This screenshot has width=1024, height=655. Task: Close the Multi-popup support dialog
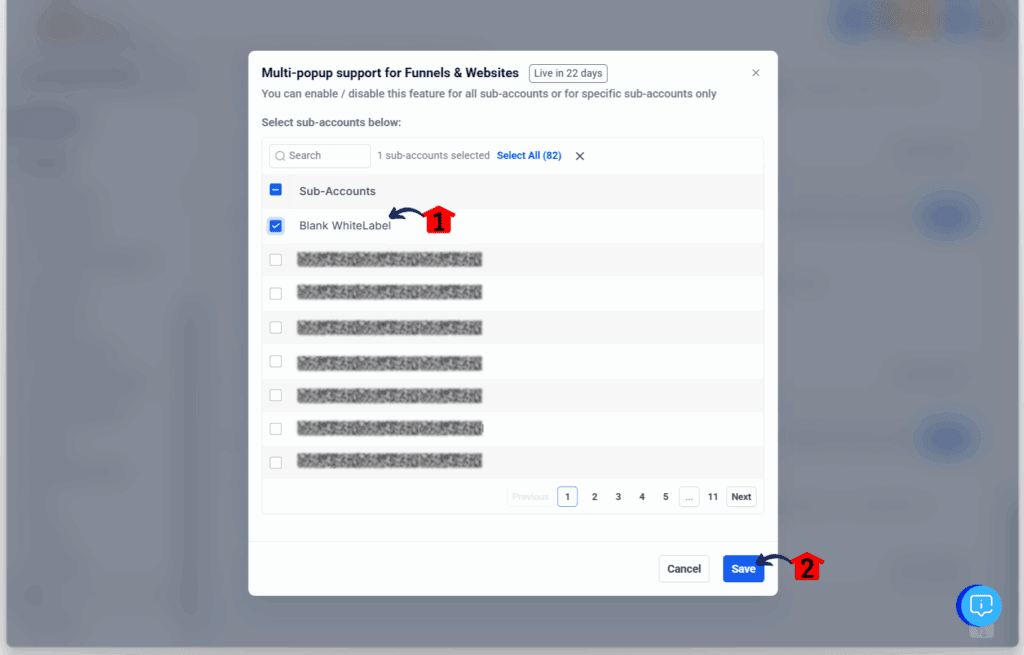756,72
